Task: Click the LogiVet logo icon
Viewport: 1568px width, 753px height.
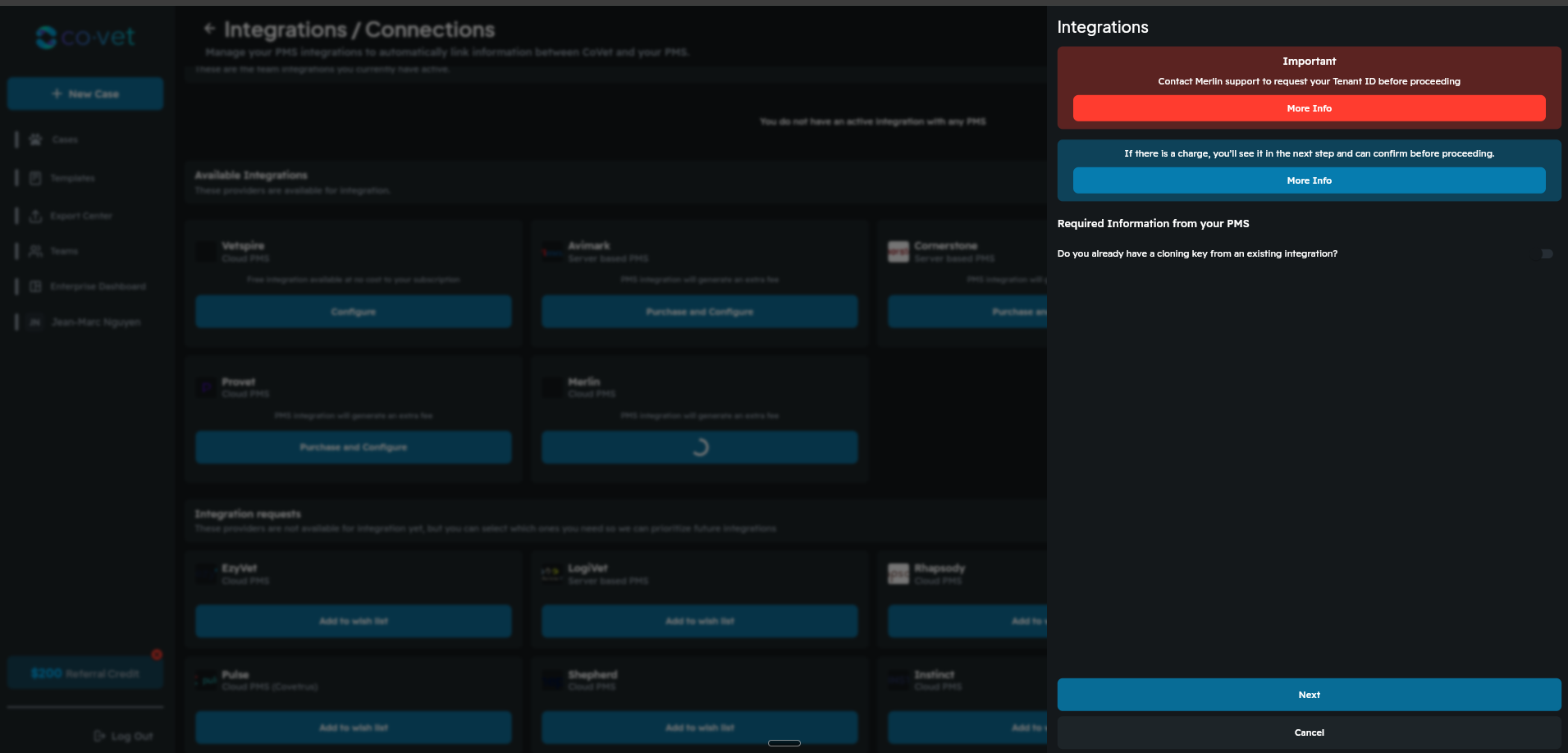Action: pyautogui.click(x=552, y=574)
